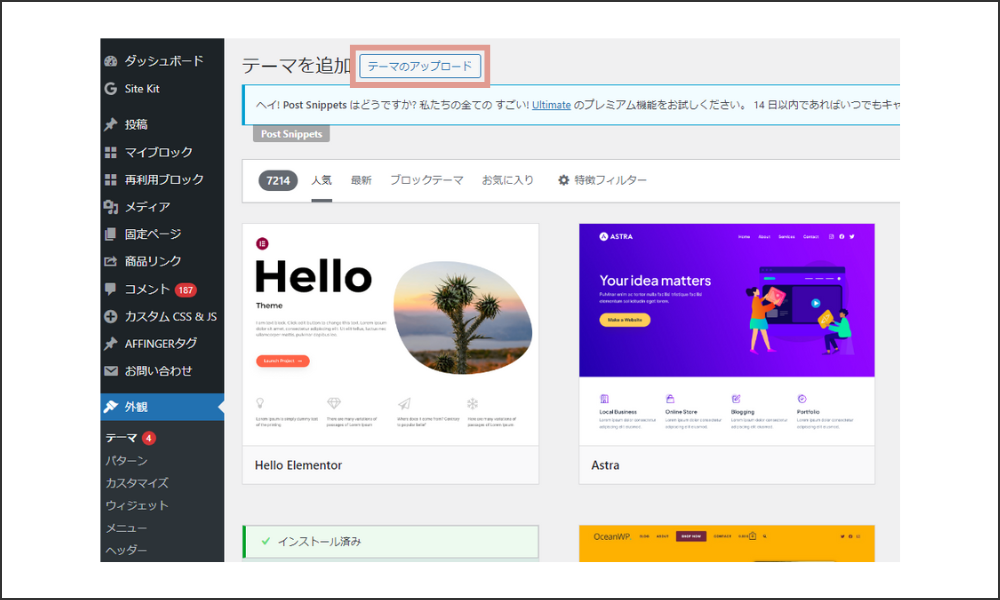The height and width of the screenshot is (600, 1000).
Task: Open the Site Kit menu
Action: coord(142,89)
